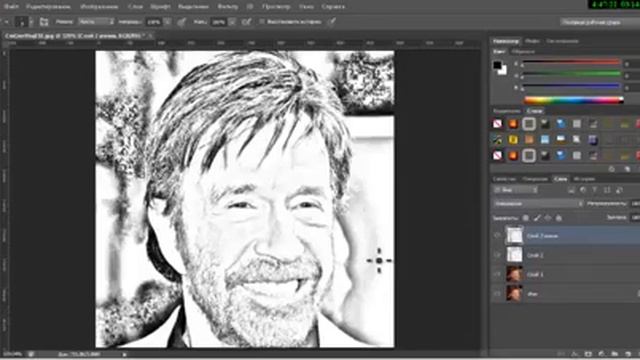Hide the Слой 2 layer
The width and height of the screenshot is (640, 360).
click(498, 255)
